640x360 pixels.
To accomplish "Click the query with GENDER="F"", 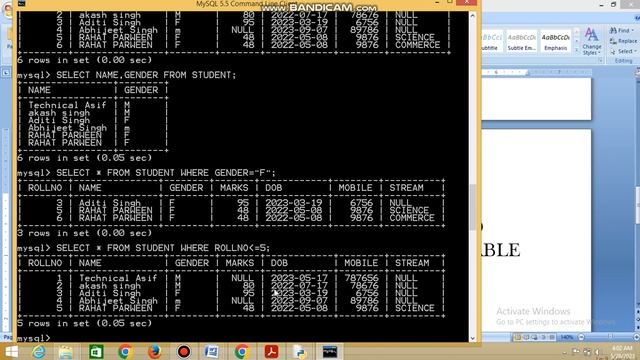I will [x=166, y=173].
